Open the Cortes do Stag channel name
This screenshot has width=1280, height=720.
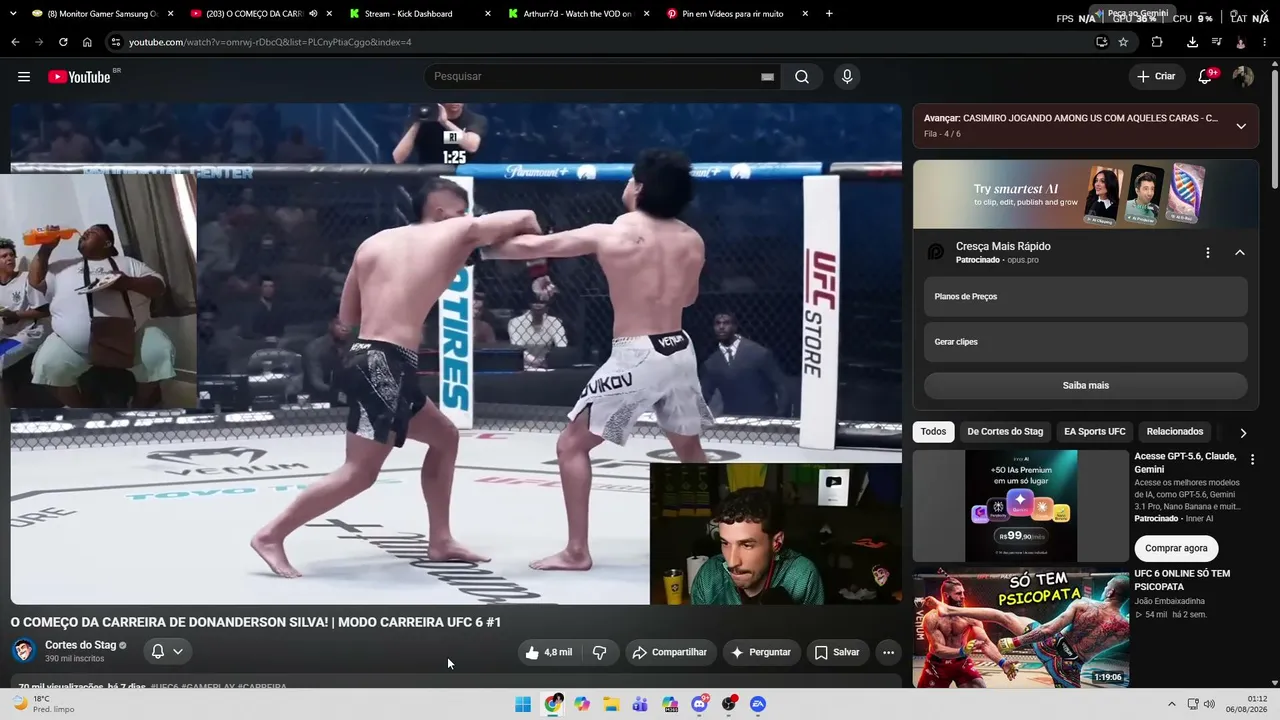tap(80, 645)
